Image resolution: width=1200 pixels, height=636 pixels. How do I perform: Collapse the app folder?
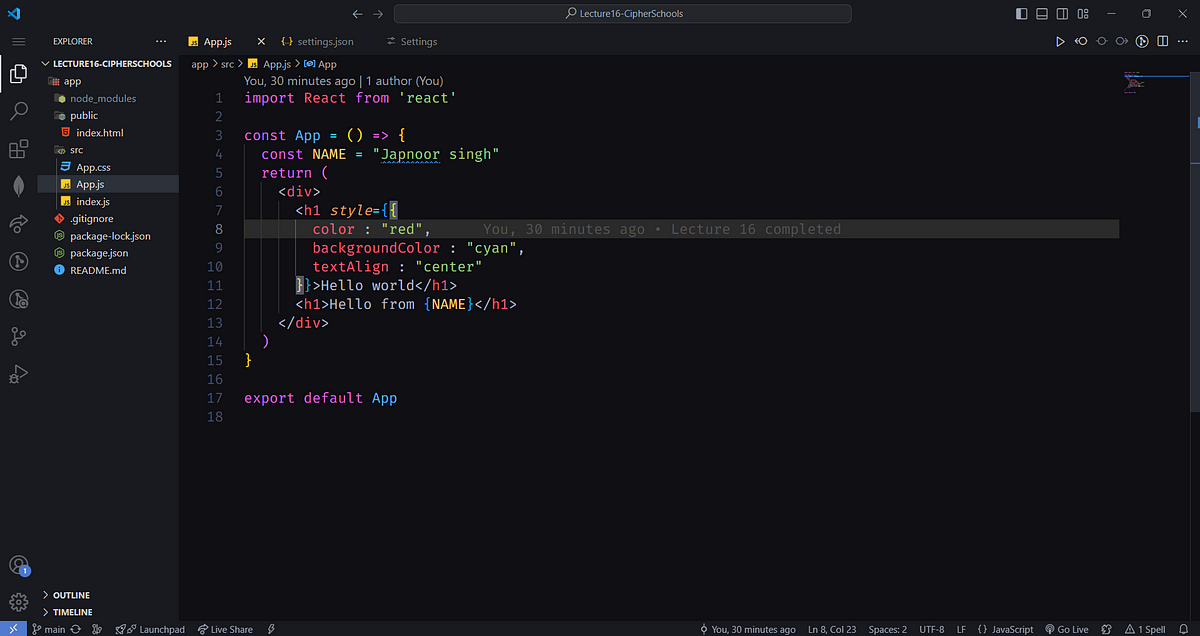click(x=108, y=81)
